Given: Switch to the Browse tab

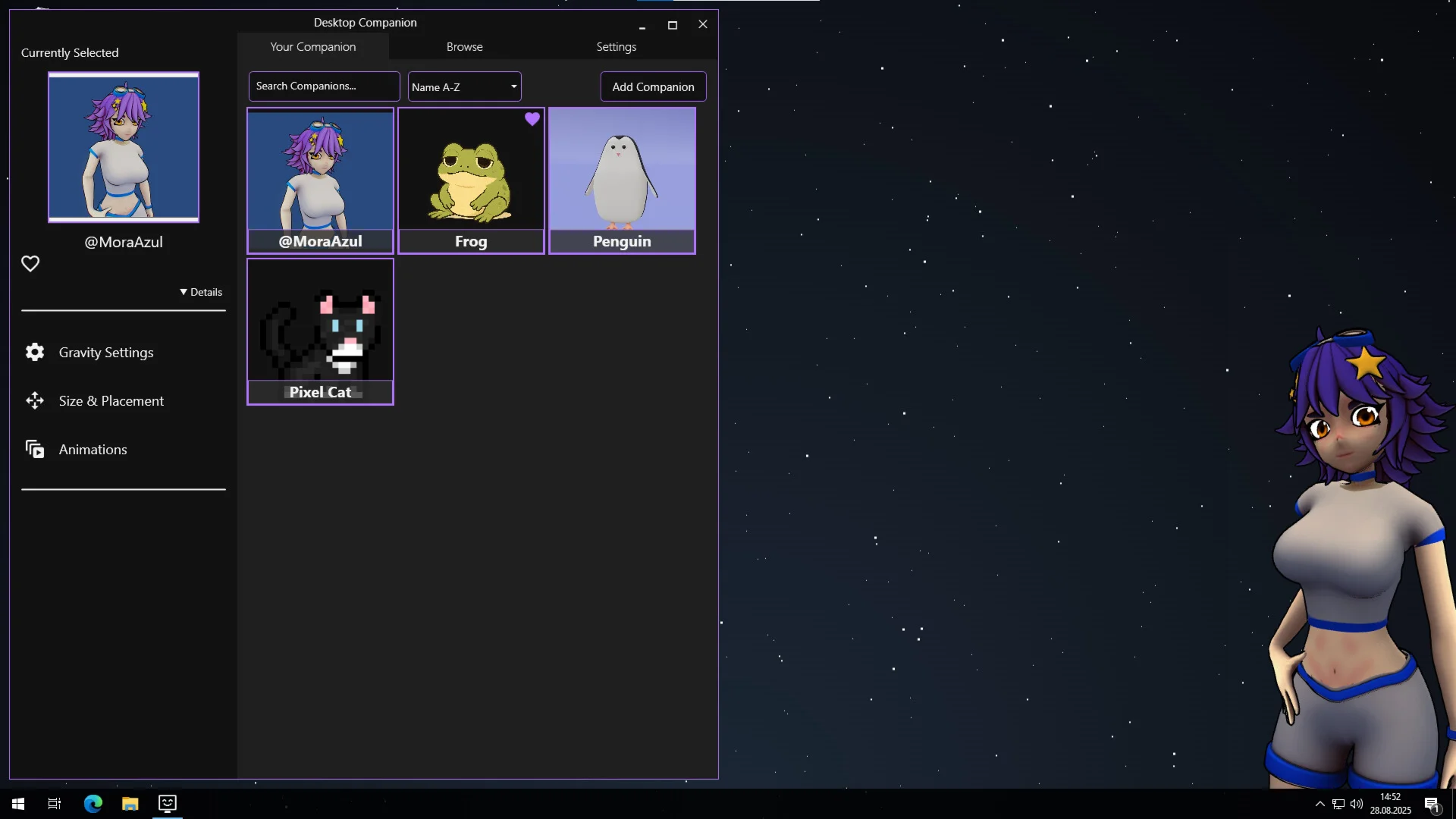Looking at the screenshot, I should coord(464,47).
